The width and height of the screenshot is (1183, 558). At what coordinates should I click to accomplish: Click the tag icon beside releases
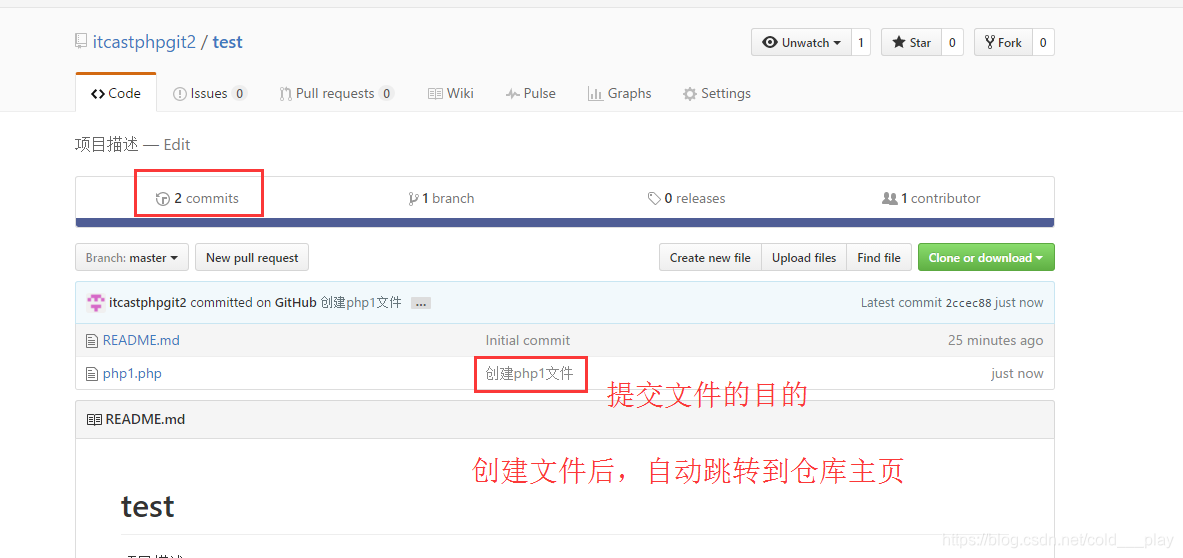654,199
